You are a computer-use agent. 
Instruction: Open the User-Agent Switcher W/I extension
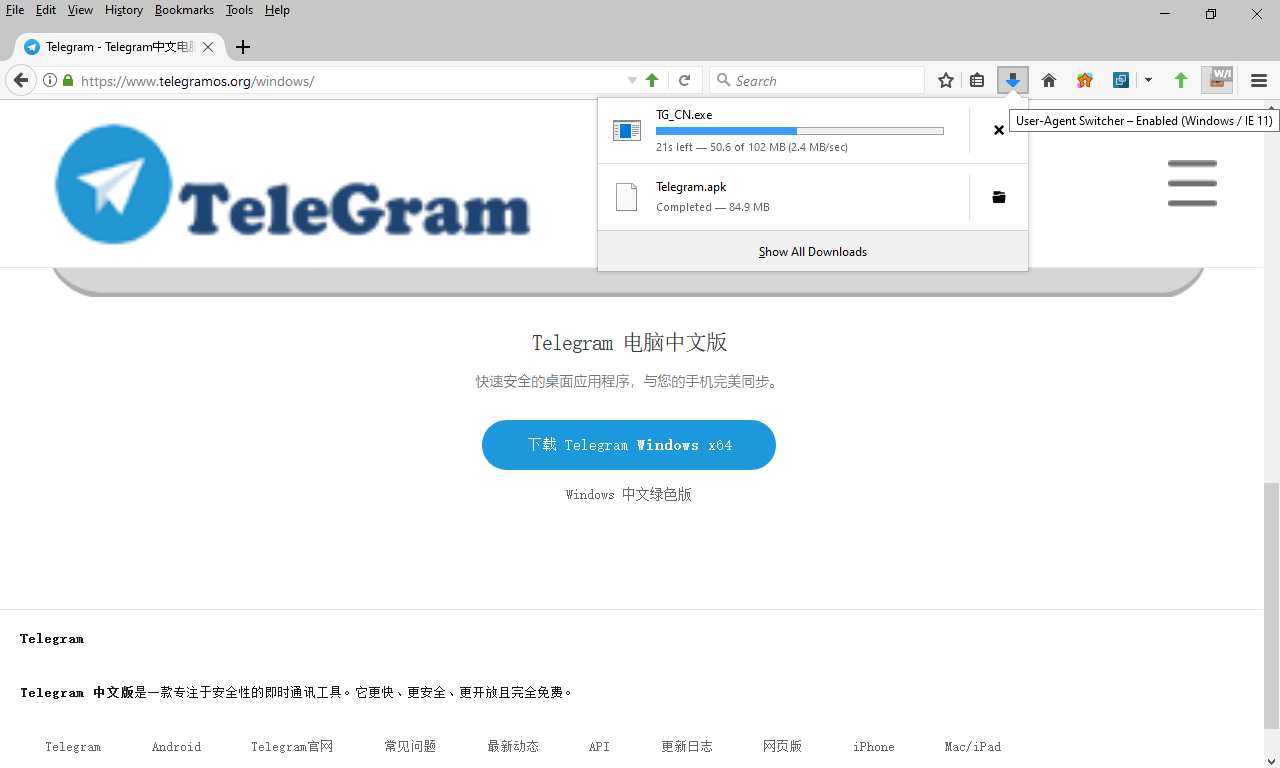[x=1217, y=80]
